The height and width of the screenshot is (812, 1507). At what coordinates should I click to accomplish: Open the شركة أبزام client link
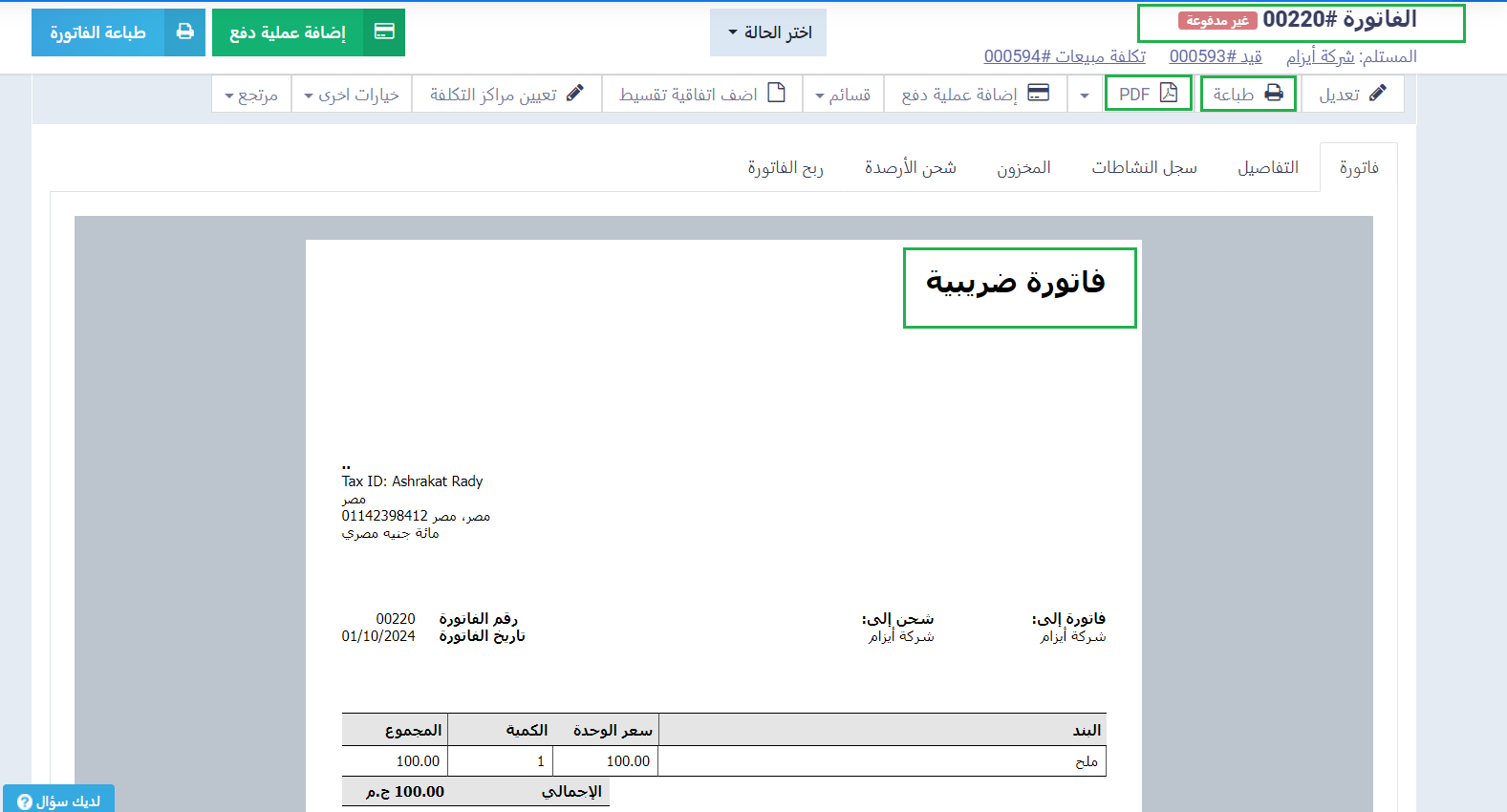pyautogui.click(x=1320, y=57)
